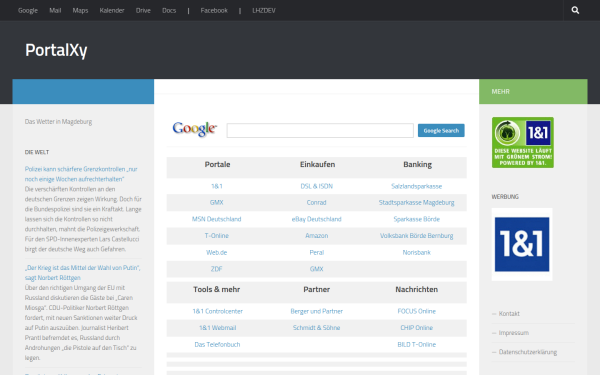Screen dimensions: 600x375
Task: Click the 'Portale' column heading
Action: coord(217,164)
